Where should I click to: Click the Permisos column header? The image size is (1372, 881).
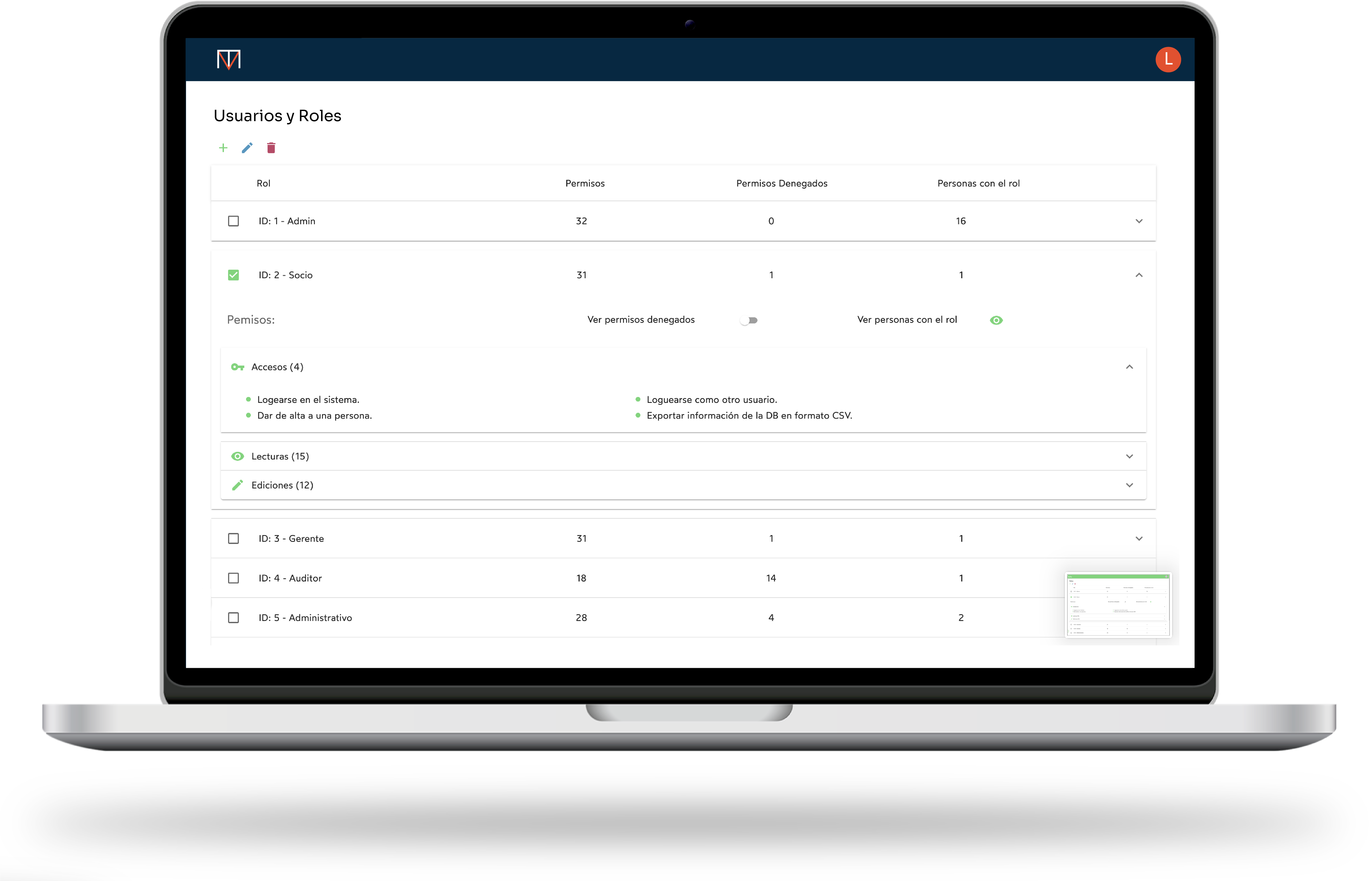[585, 184]
